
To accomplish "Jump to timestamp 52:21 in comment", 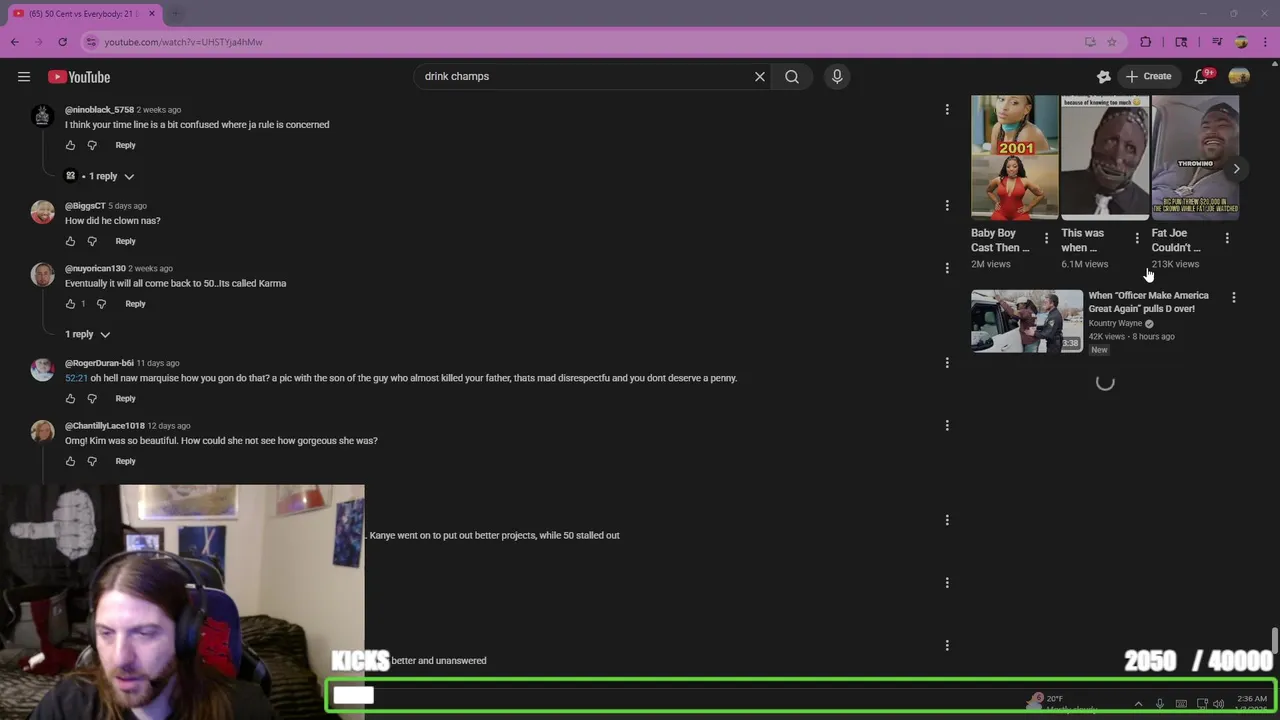I will (76, 378).
